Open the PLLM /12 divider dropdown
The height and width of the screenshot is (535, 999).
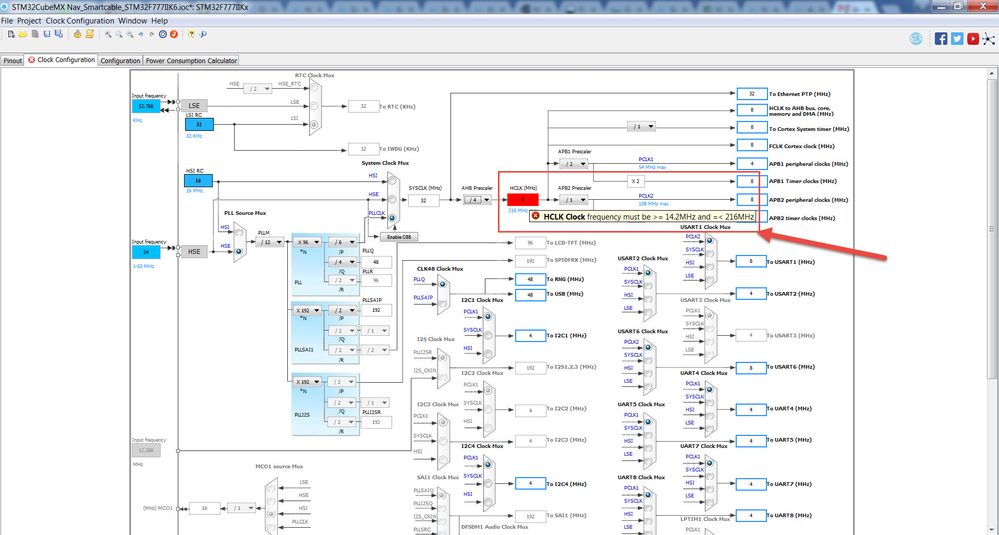270,242
